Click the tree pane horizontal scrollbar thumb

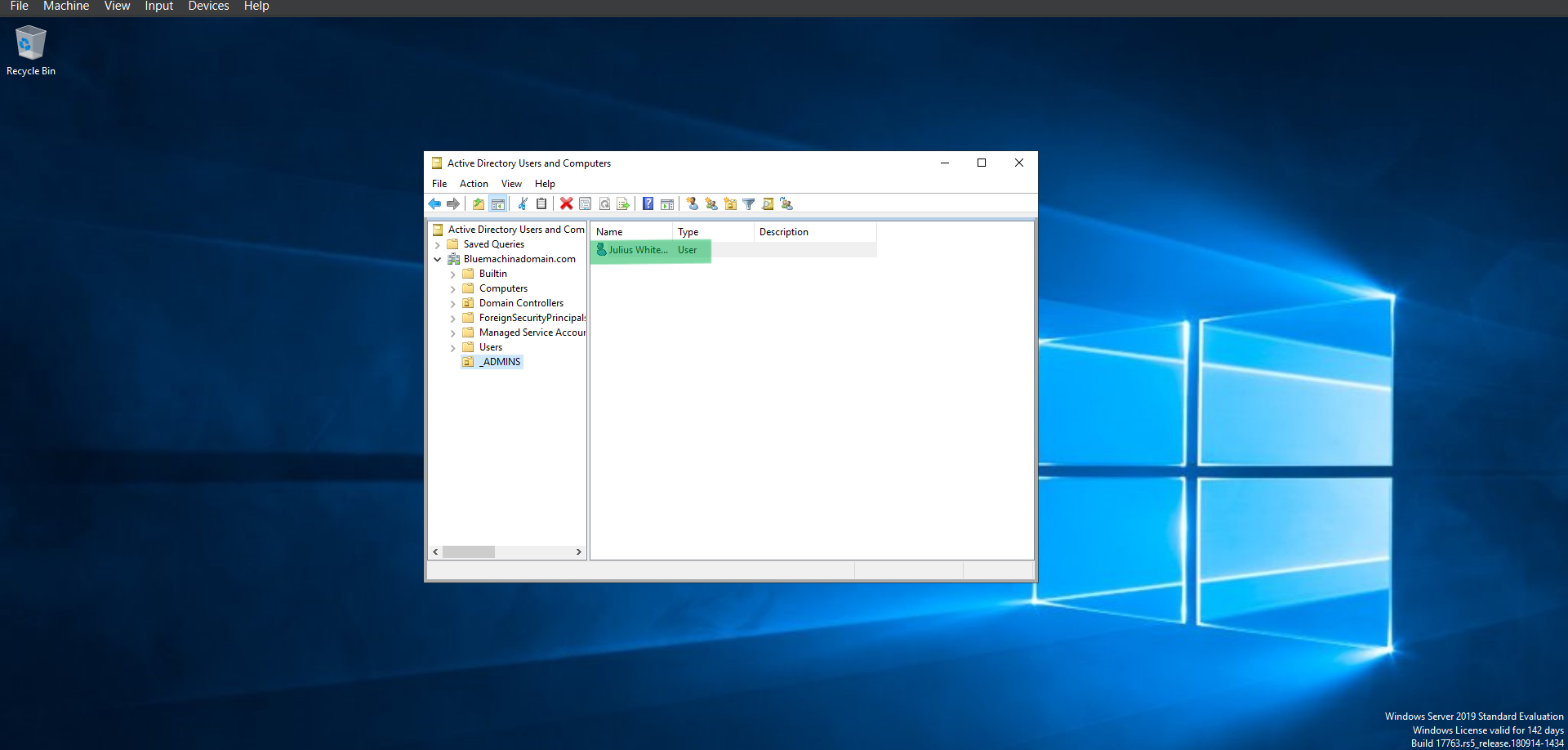469,551
